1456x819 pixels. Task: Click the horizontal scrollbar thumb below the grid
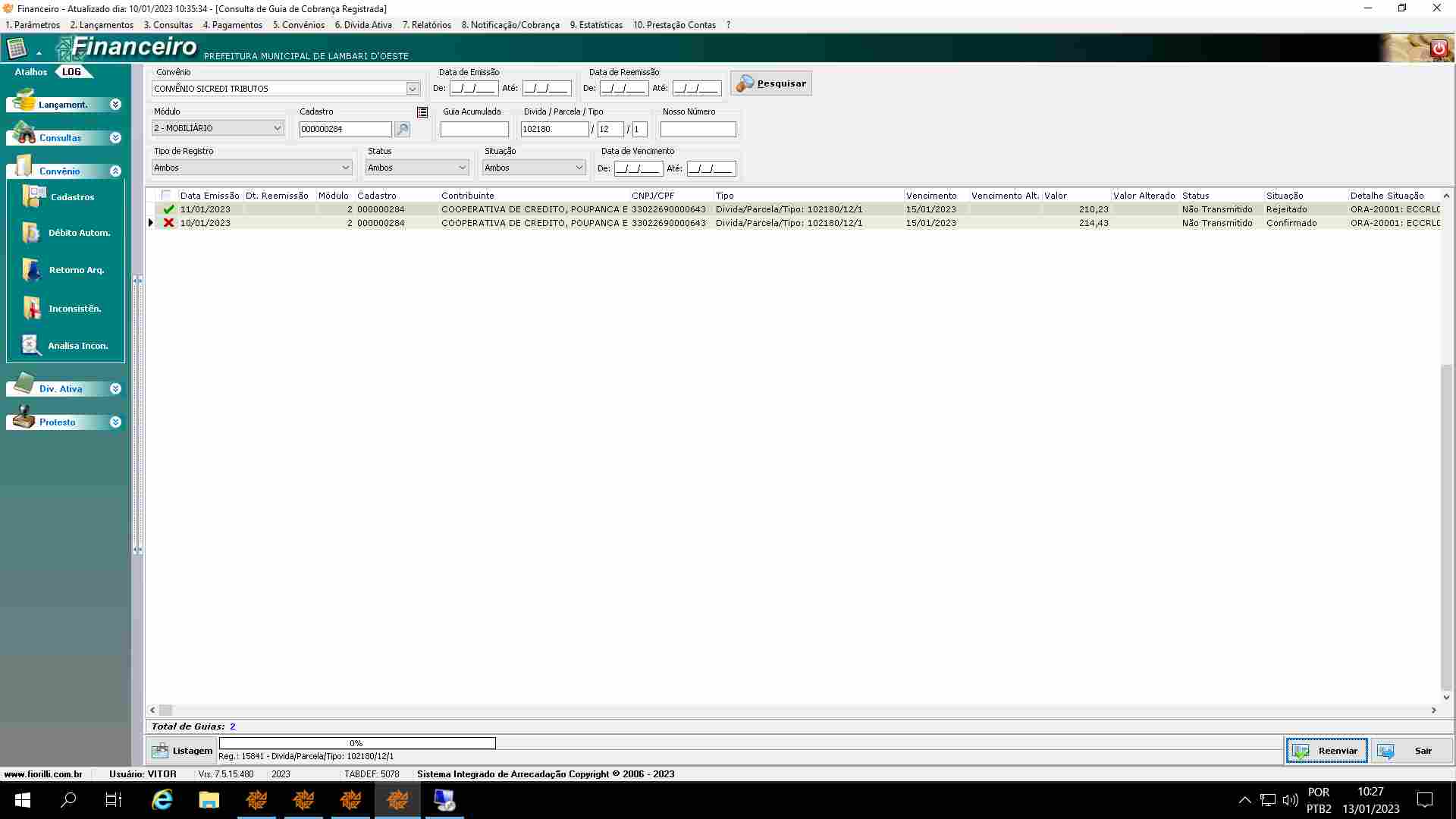[x=165, y=711]
